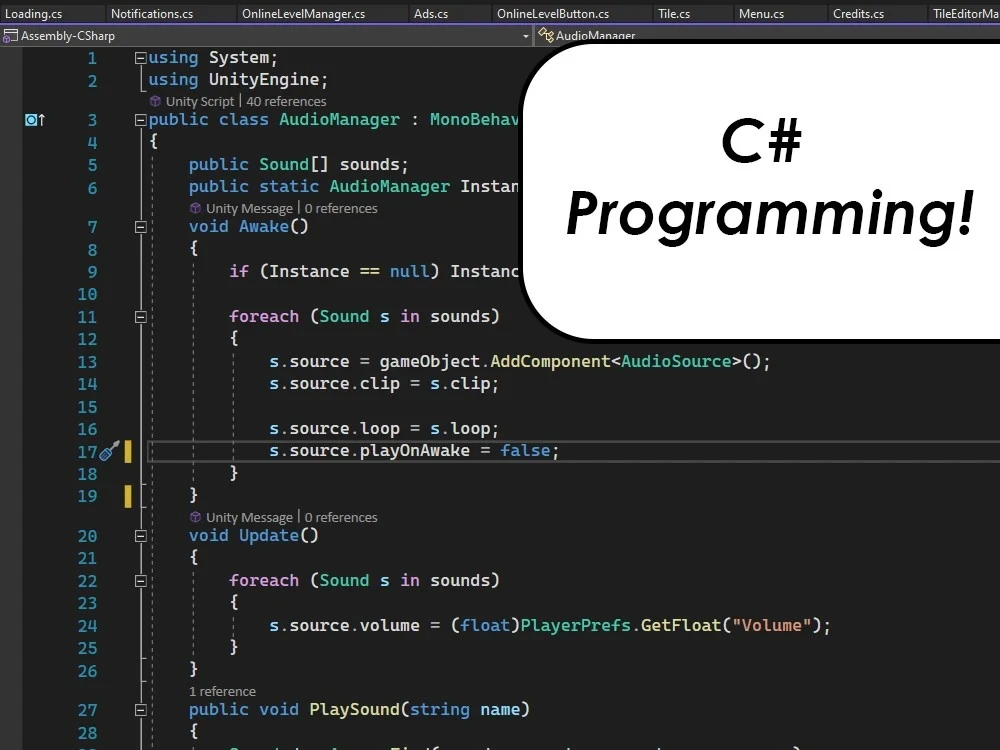The height and width of the screenshot is (750, 1000).
Task: Click the null keyword on line 9
Action: [409, 271]
